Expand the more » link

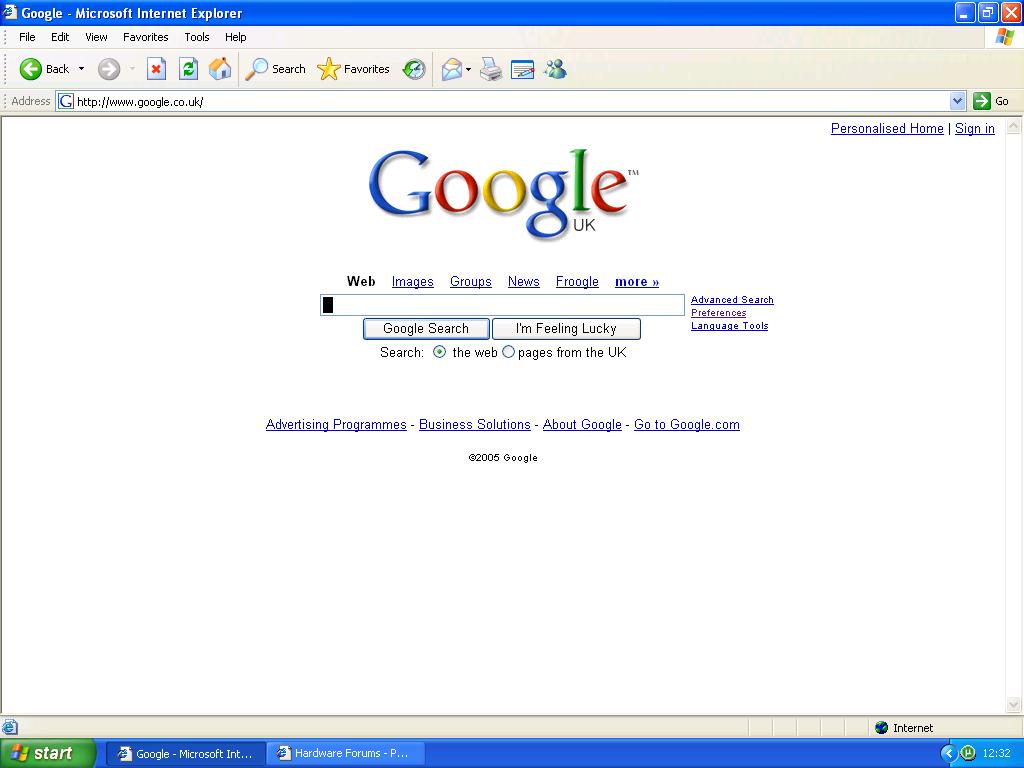click(x=637, y=281)
